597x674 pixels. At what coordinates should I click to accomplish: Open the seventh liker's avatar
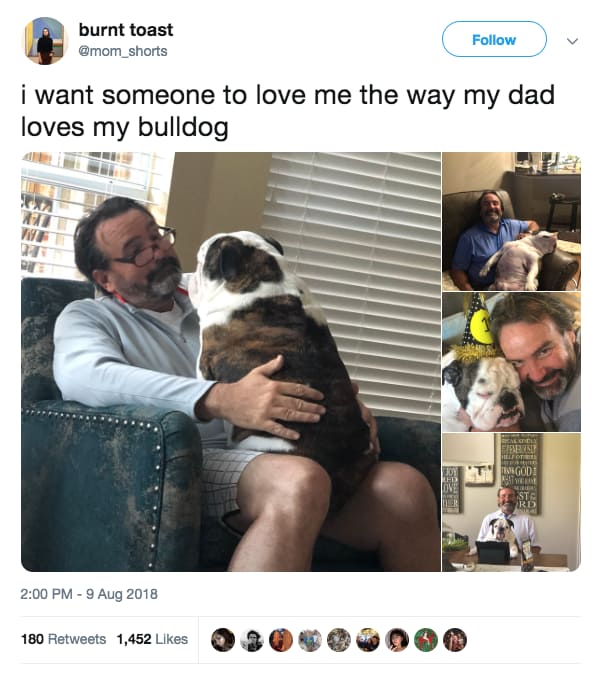(397, 640)
